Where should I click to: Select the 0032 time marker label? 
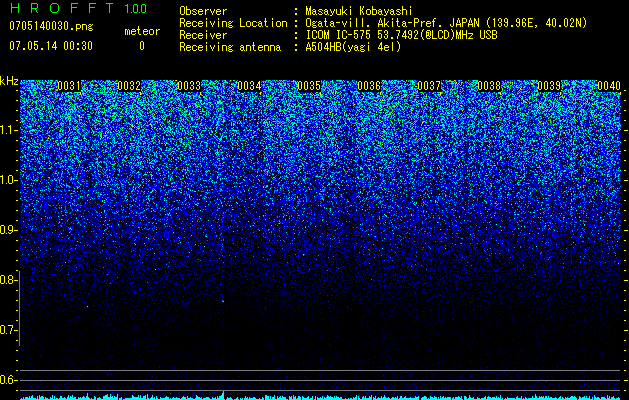(129, 86)
